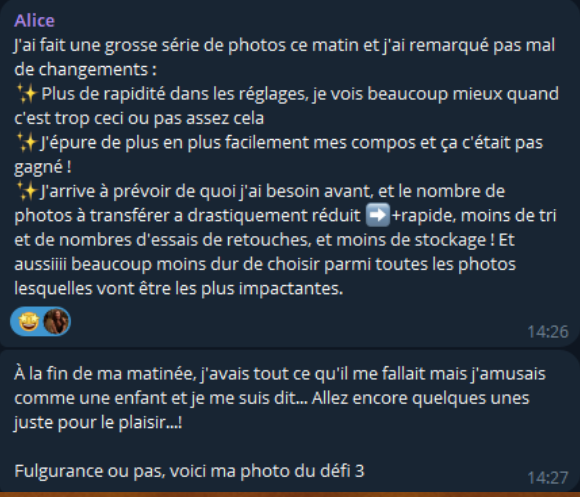Click the line Fulgurance ou pas, voici ma photo
The image size is (580, 497).
189,471
